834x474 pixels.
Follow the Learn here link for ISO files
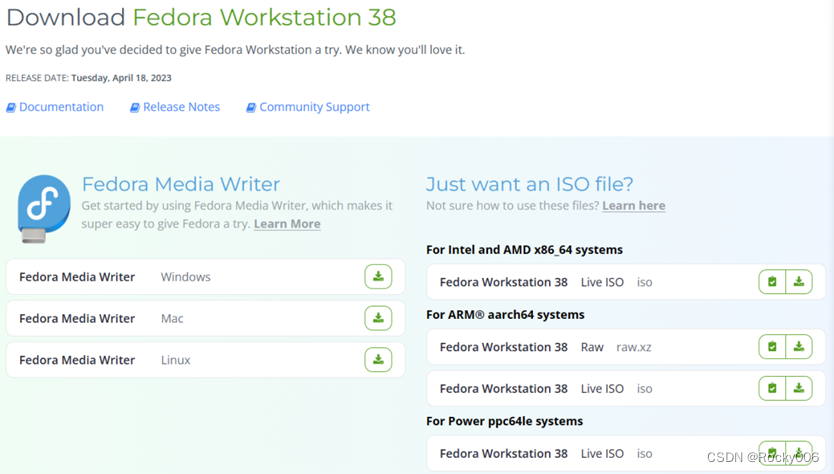tap(633, 206)
